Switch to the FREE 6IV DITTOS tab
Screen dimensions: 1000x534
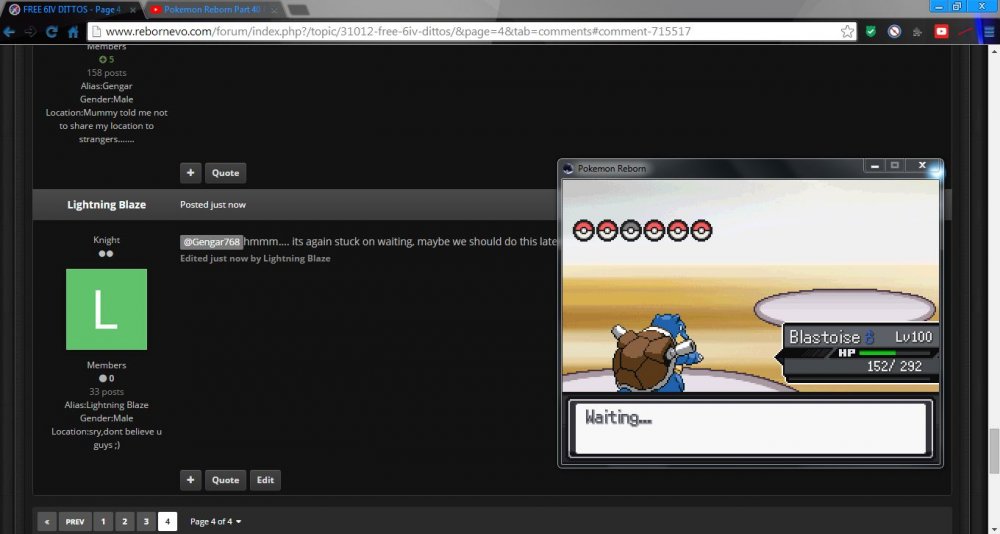click(70, 9)
